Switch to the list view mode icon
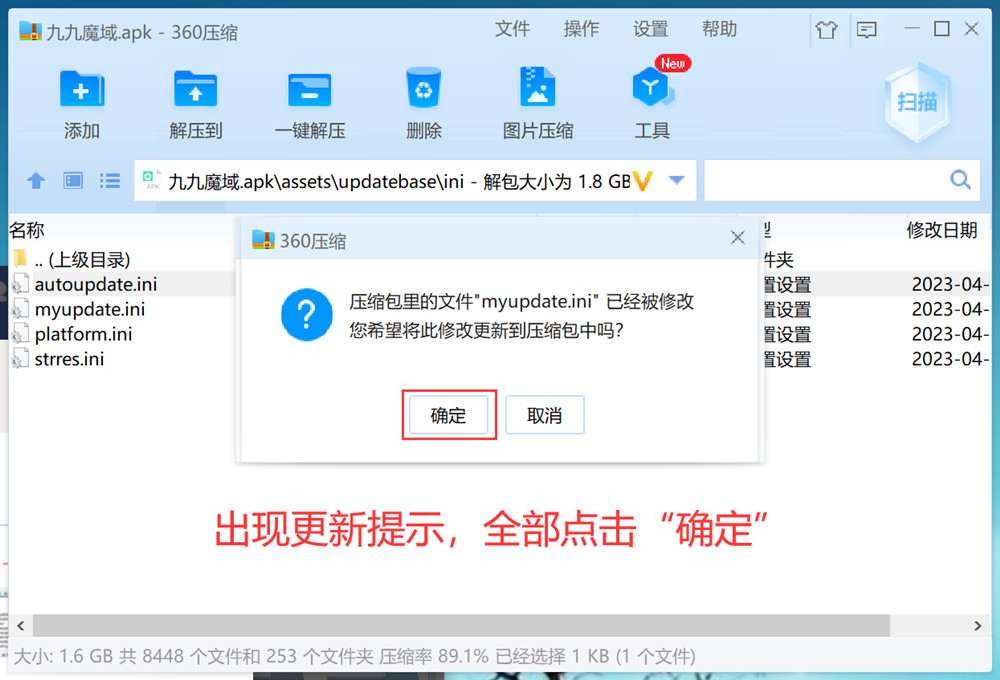Viewport: 1000px width, 680px height. 110,181
